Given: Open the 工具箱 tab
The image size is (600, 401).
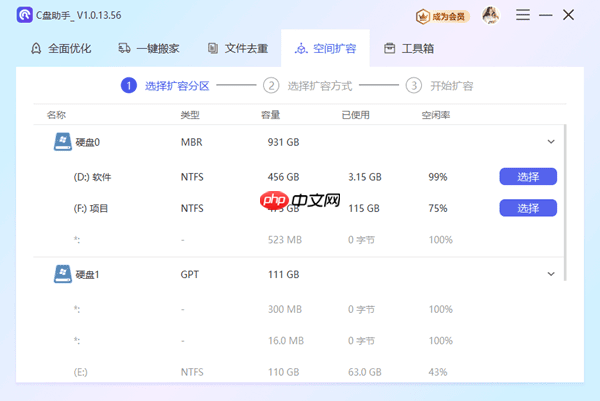Looking at the screenshot, I should (x=409, y=49).
